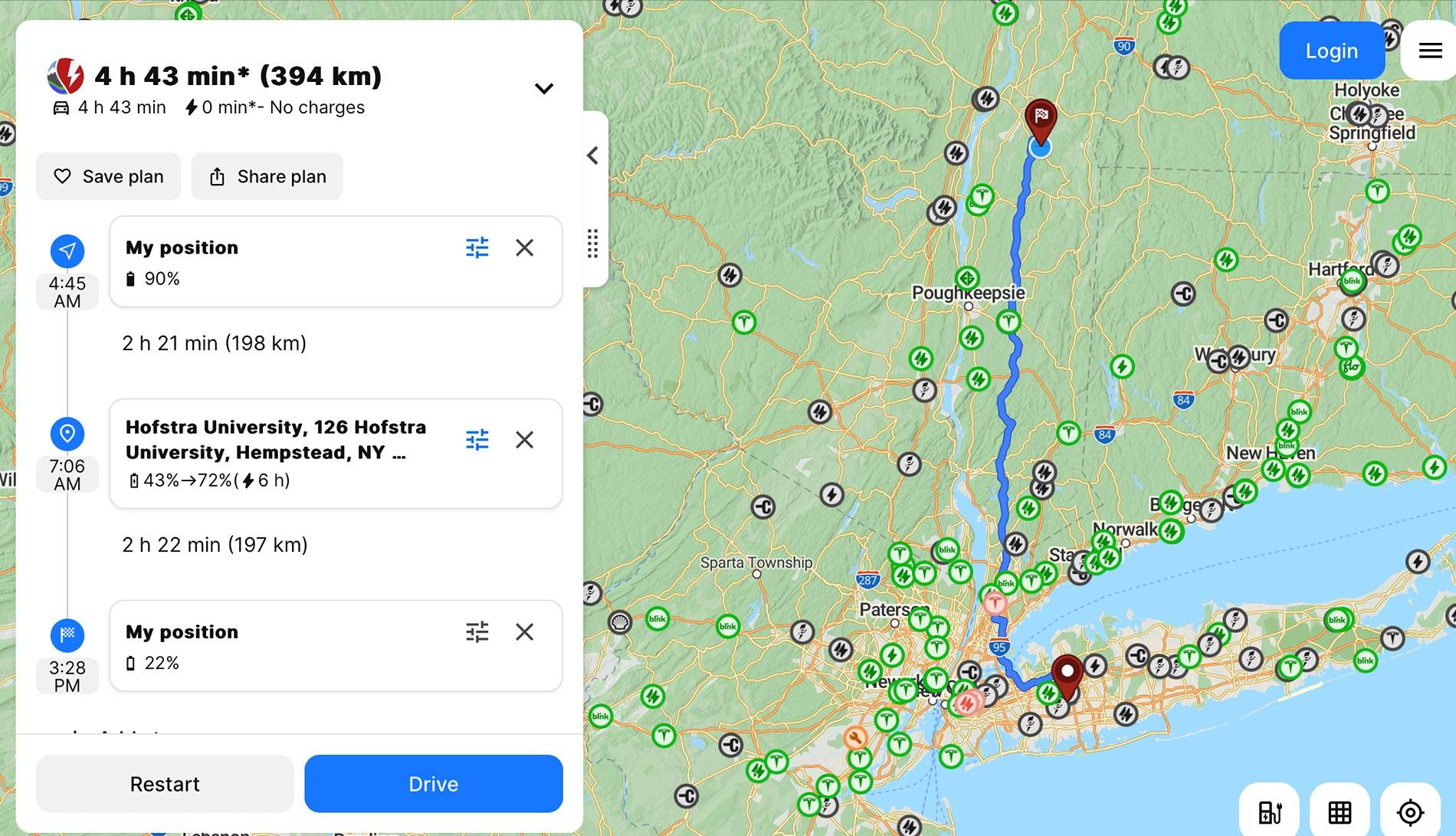1456x836 pixels.
Task: Save plan with the heart button
Action: coord(109,176)
